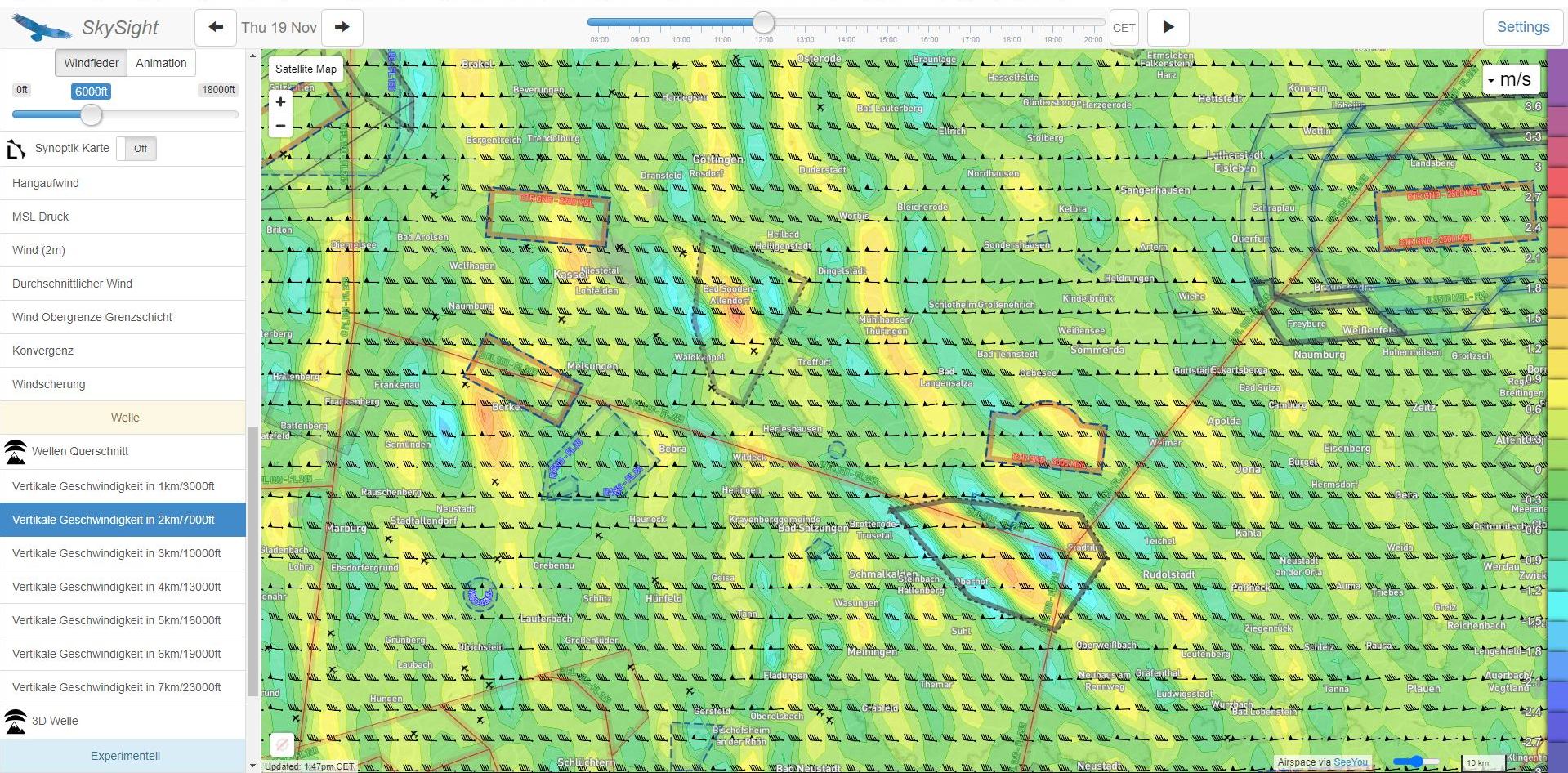Switch to Satellite Map view

(306, 69)
